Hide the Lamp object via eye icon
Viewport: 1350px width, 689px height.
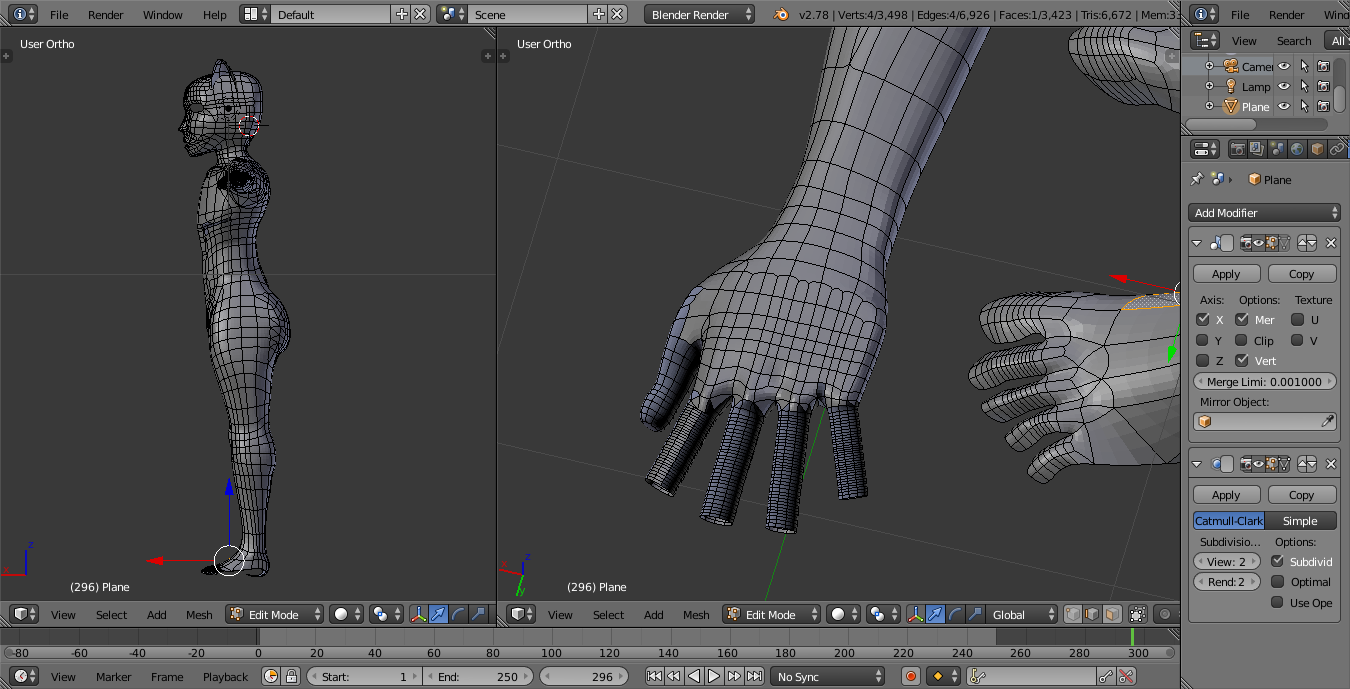point(1284,87)
